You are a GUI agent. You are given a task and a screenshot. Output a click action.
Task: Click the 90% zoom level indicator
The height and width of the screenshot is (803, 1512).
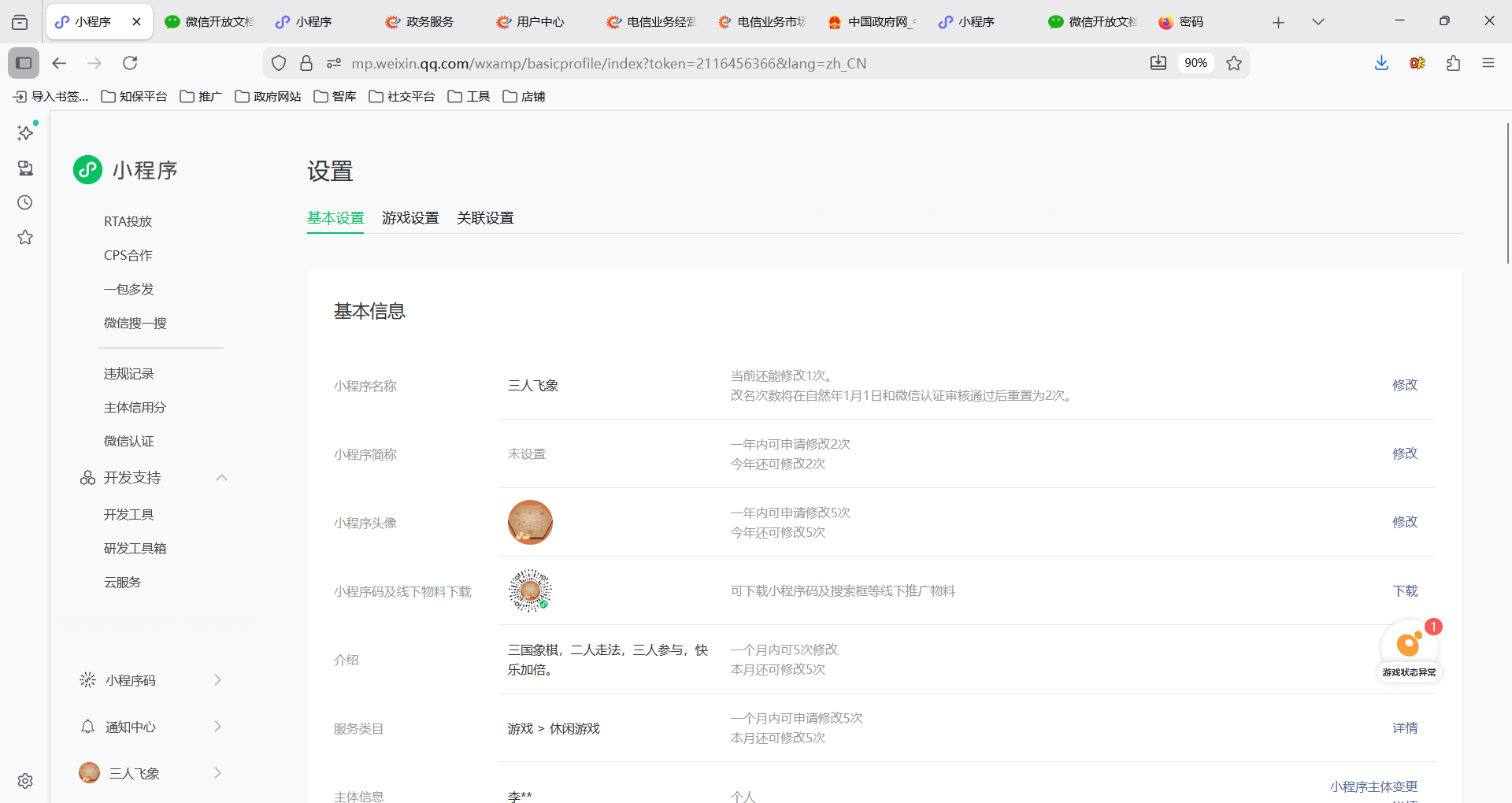point(1195,63)
